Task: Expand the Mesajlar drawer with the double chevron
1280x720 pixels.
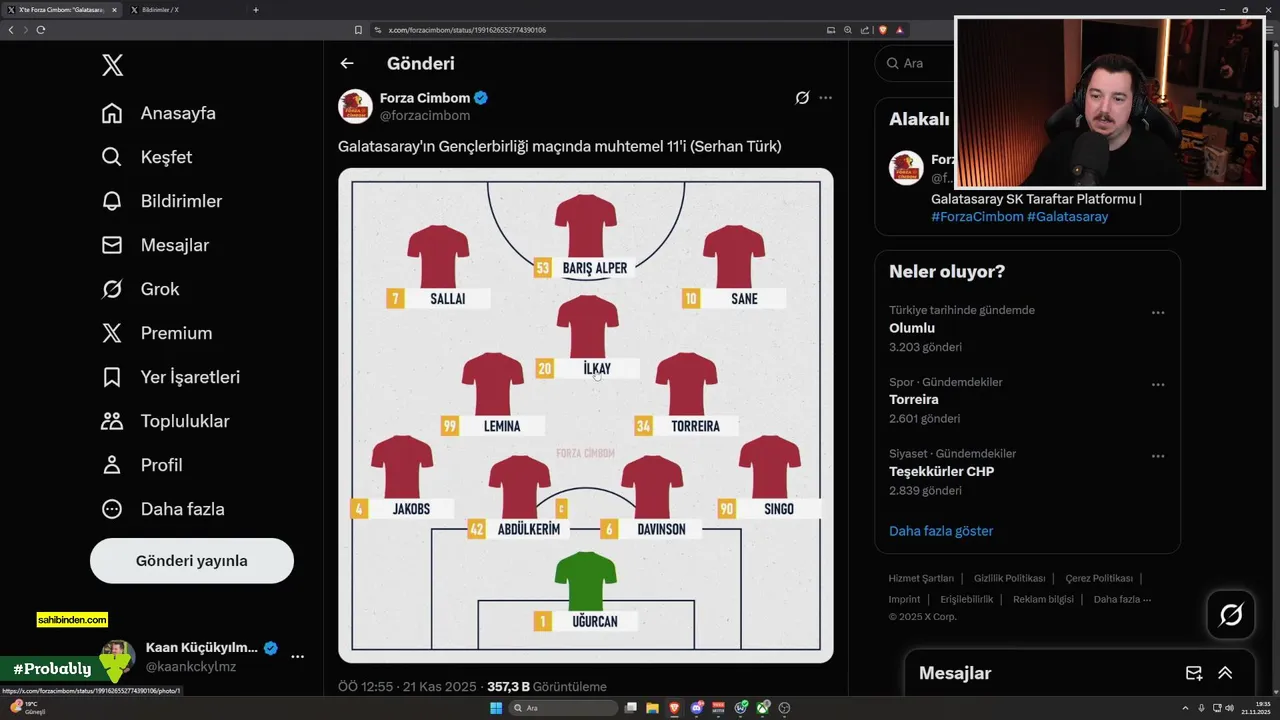Action: click(1225, 673)
